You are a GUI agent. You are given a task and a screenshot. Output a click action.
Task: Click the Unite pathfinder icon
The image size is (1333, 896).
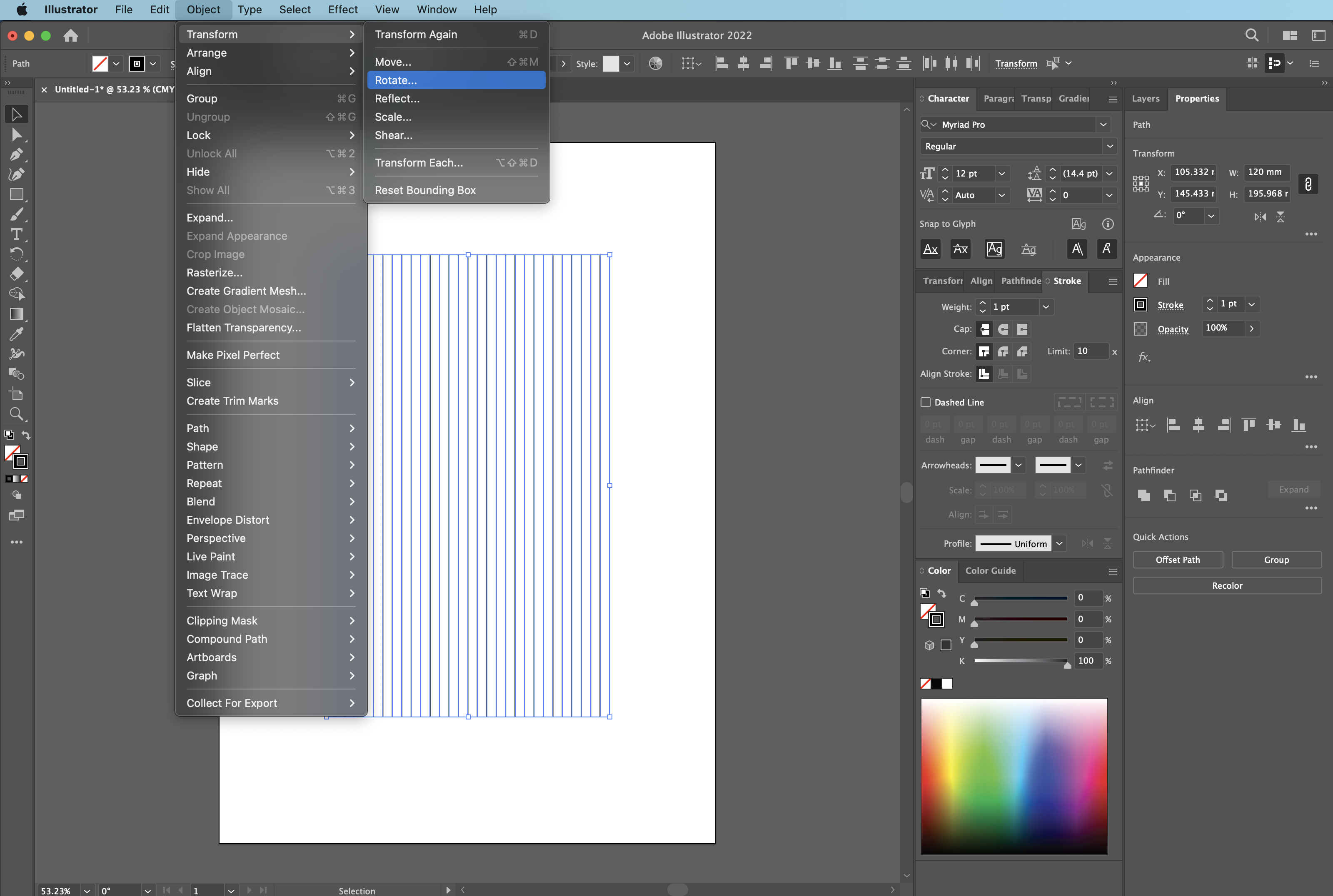point(1143,495)
